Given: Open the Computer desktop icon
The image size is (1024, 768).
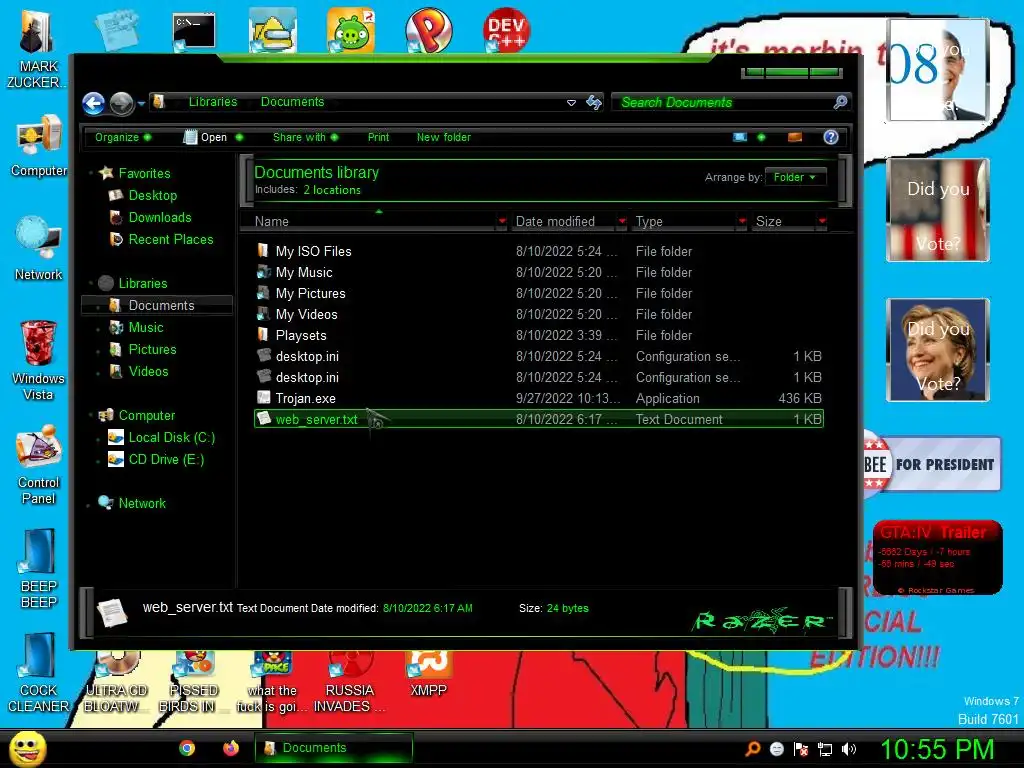Looking at the screenshot, I should [39, 146].
